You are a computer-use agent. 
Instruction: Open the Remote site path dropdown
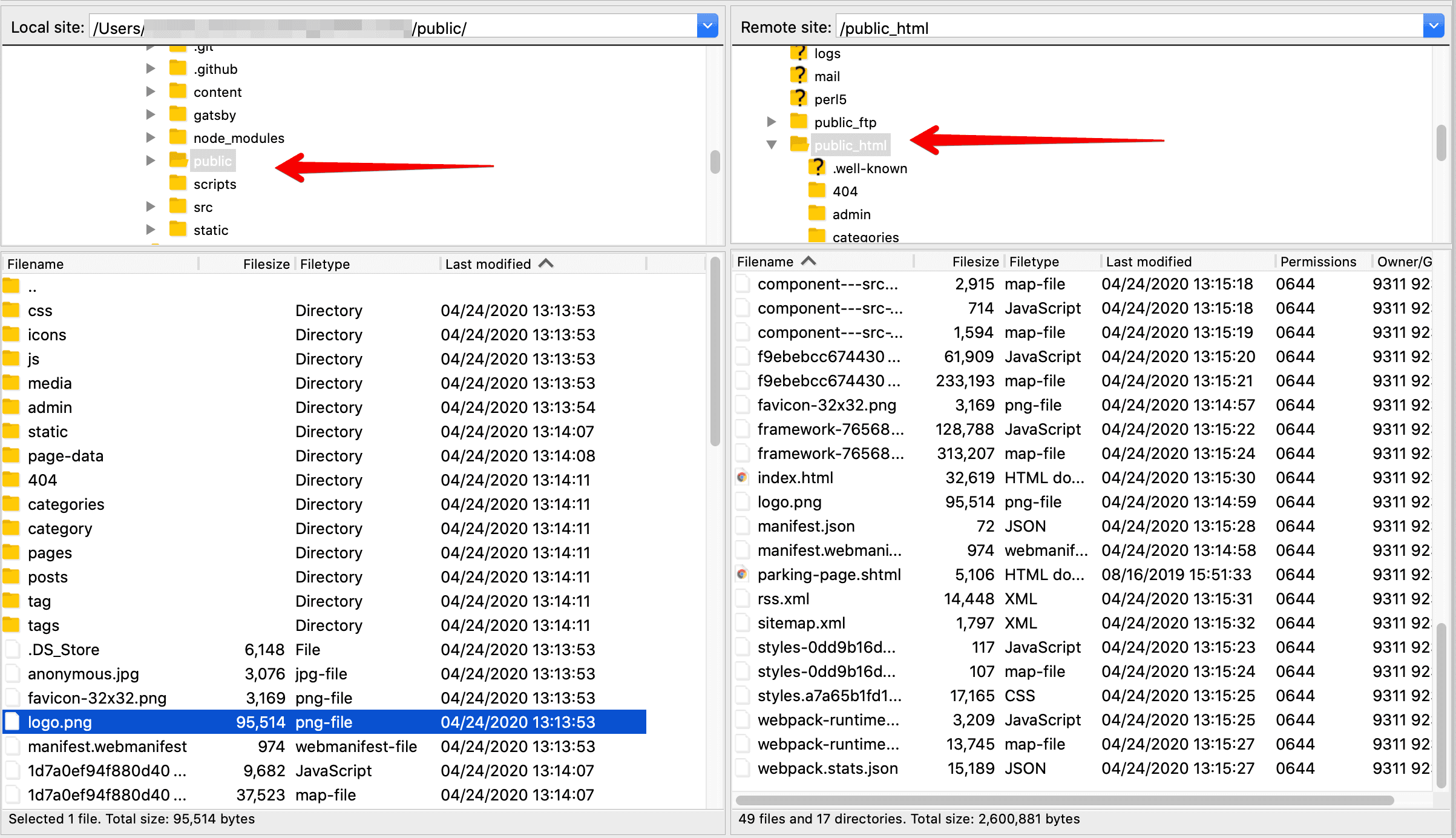[x=1433, y=26]
